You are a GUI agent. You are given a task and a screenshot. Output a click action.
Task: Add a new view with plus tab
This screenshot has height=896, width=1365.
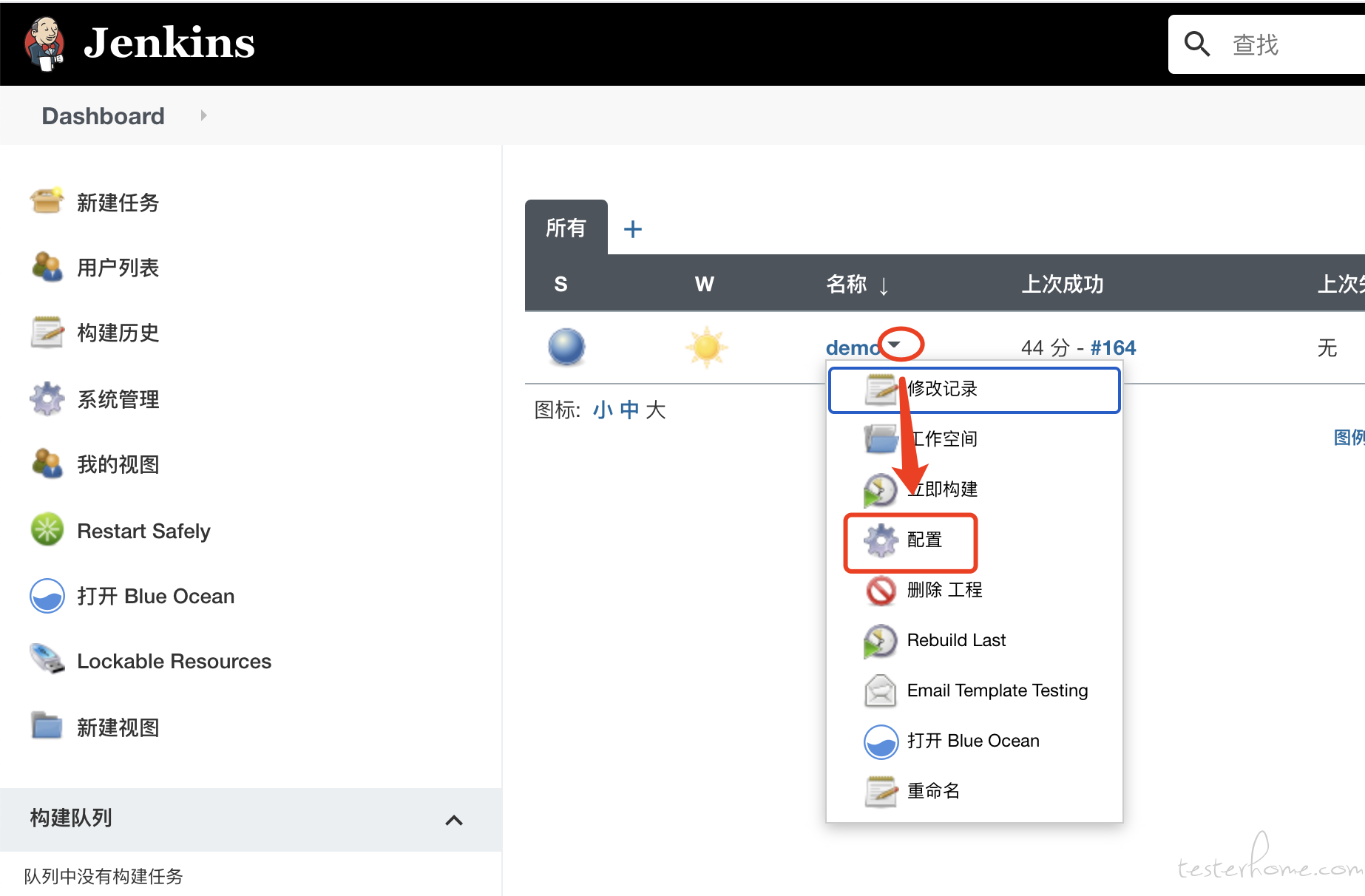tap(633, 228)
